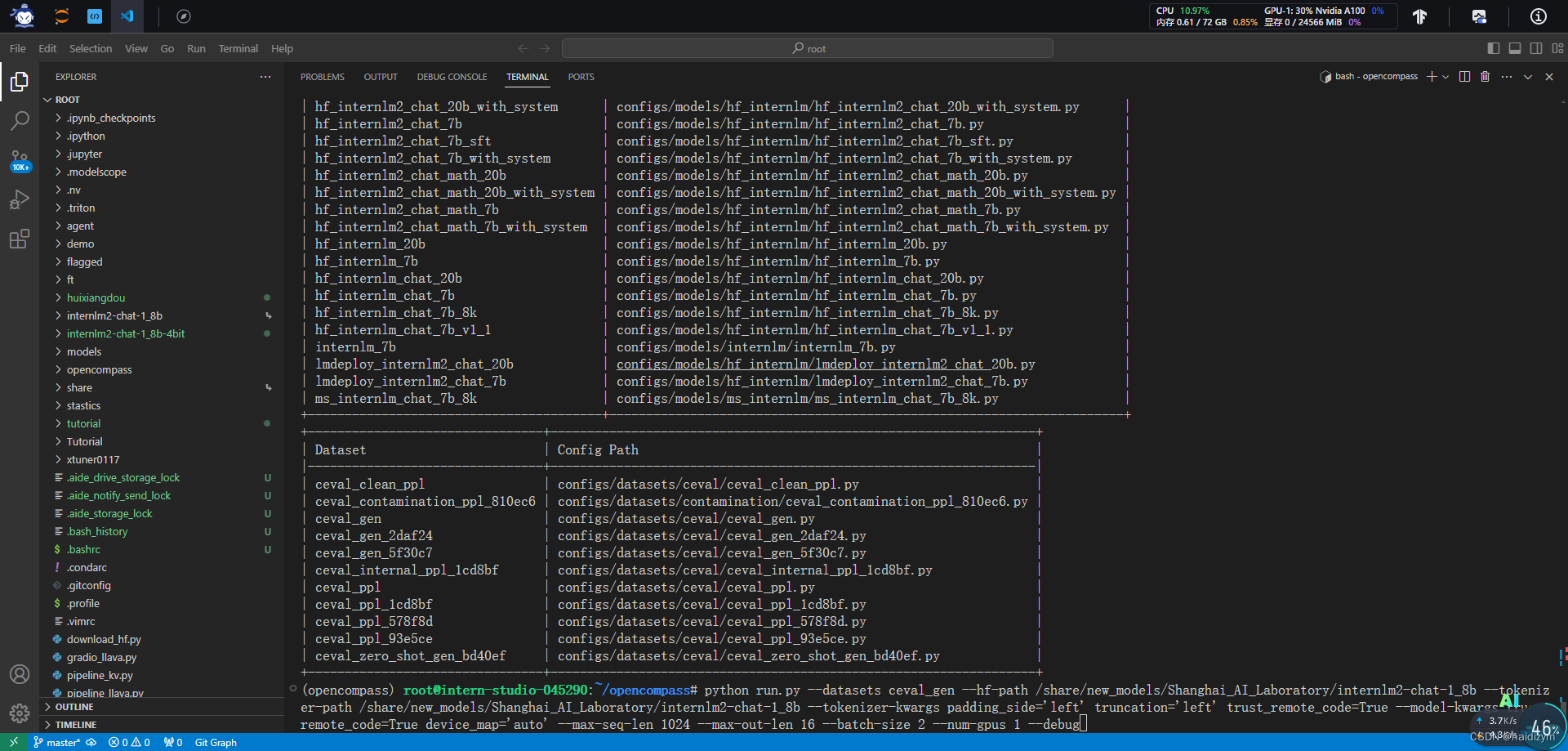Open the Extensions view
Screen dimensions: 1568x751
click(20, 239)
